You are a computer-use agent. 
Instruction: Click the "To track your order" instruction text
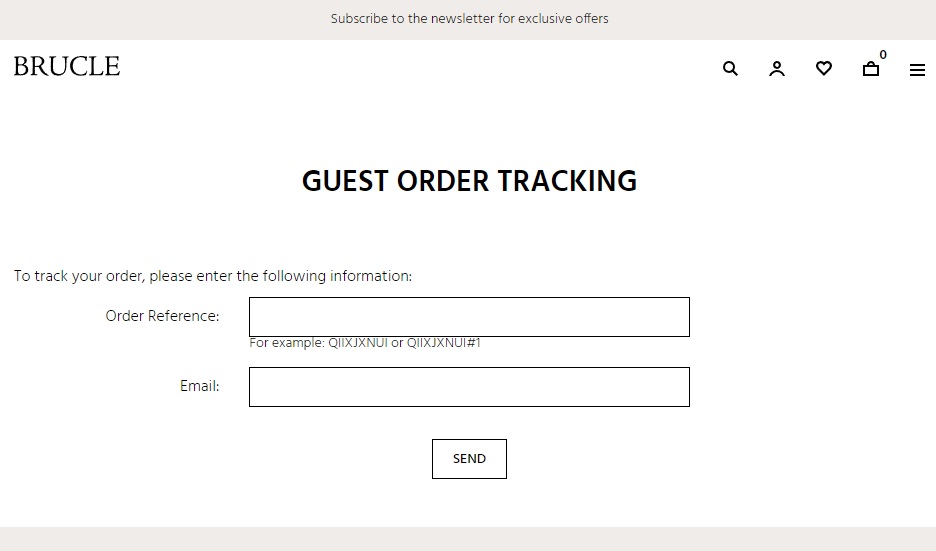80,276
